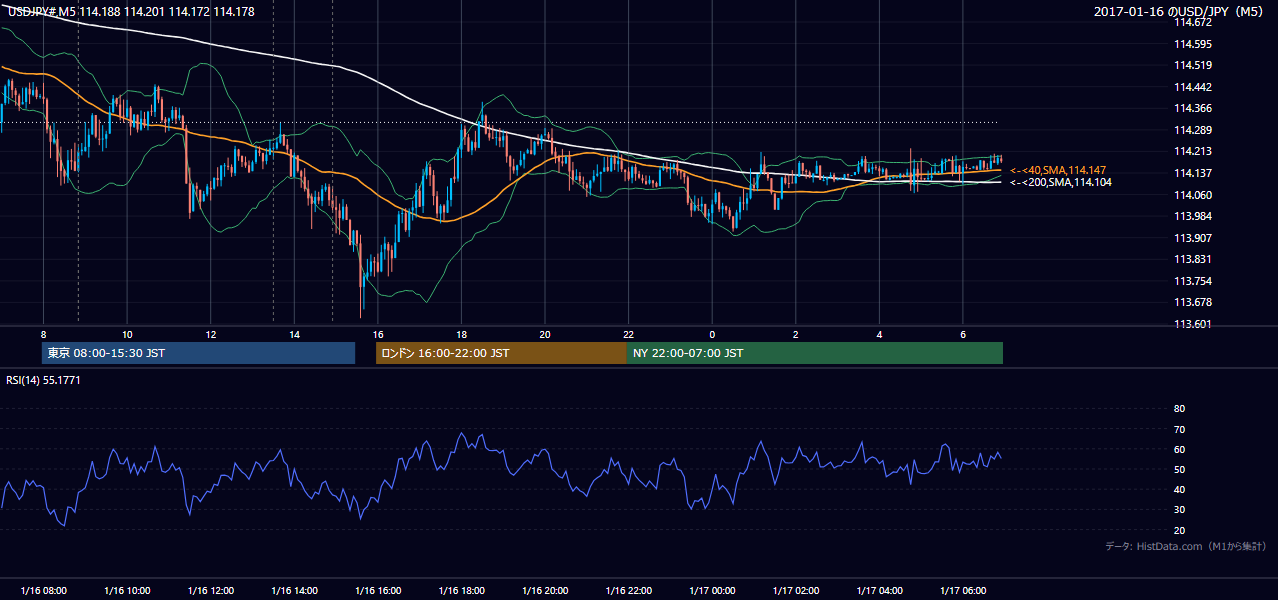Click the bottom time label 1/17 02:00
This screenshot has width=1278, height=600.
[x=796, y=591]
